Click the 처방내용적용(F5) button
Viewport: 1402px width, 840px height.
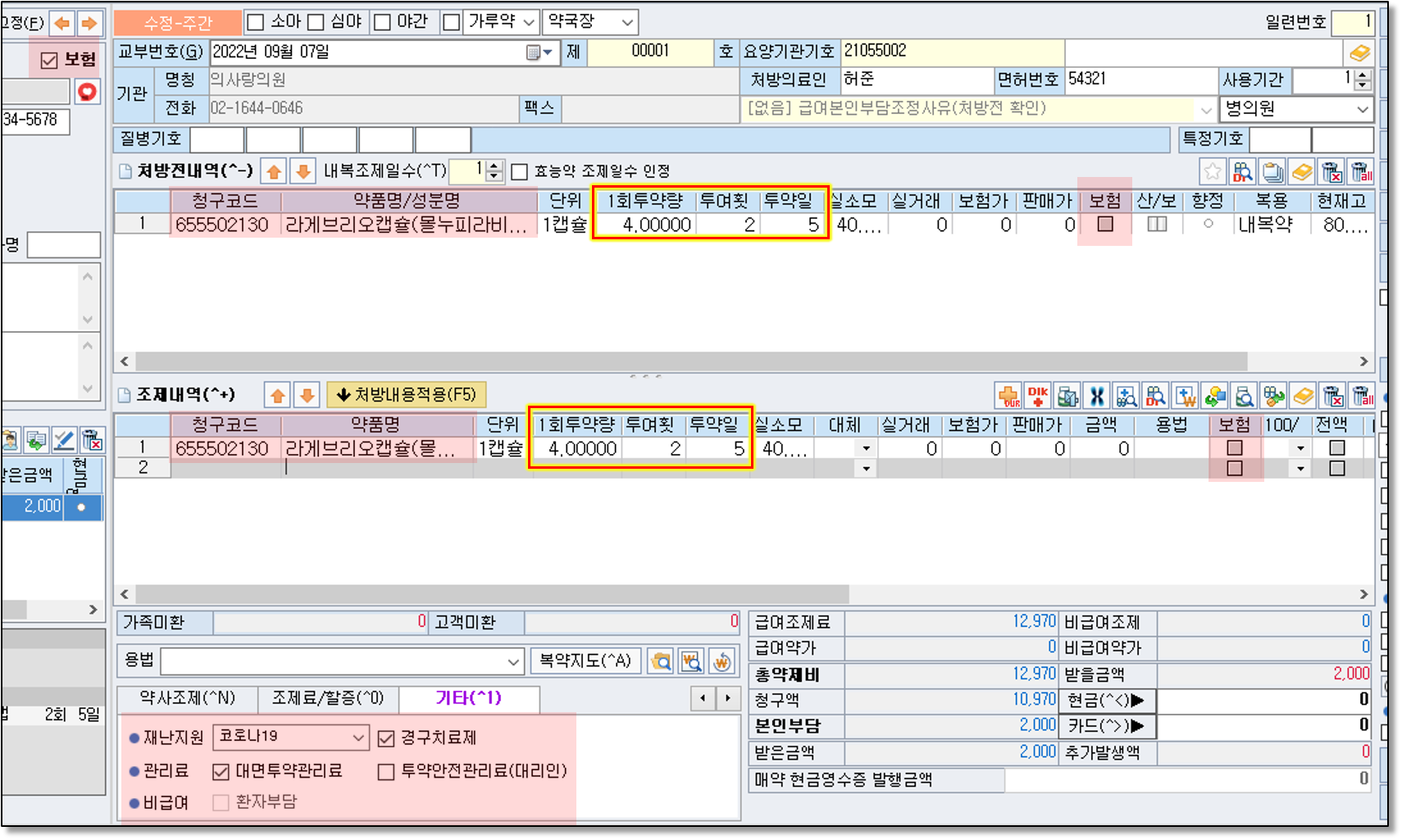407,395
